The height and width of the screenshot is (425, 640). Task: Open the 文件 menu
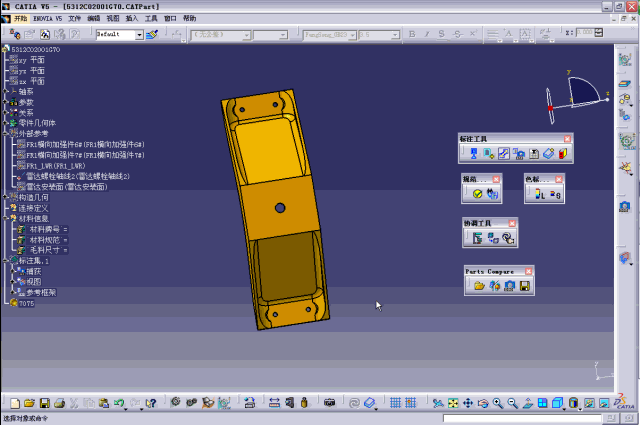tap(75, 18)
